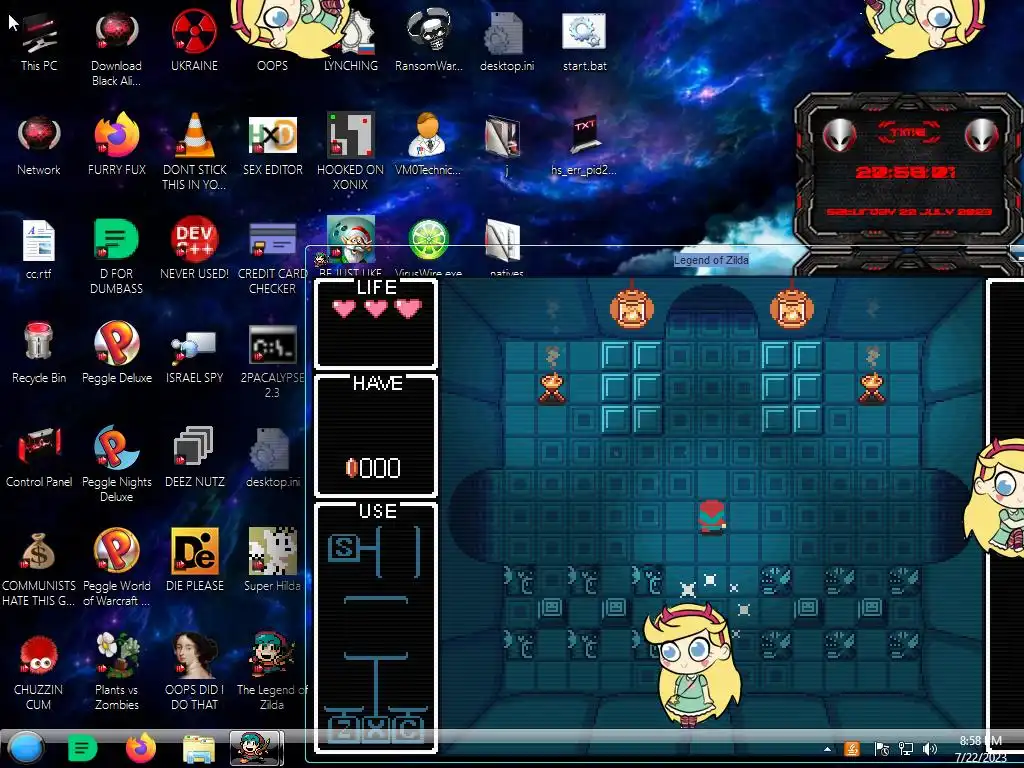The height and width of the screenshot is (768, 1024).
Task: Click the Windows Start orb
Action: (x=26, y=748)
